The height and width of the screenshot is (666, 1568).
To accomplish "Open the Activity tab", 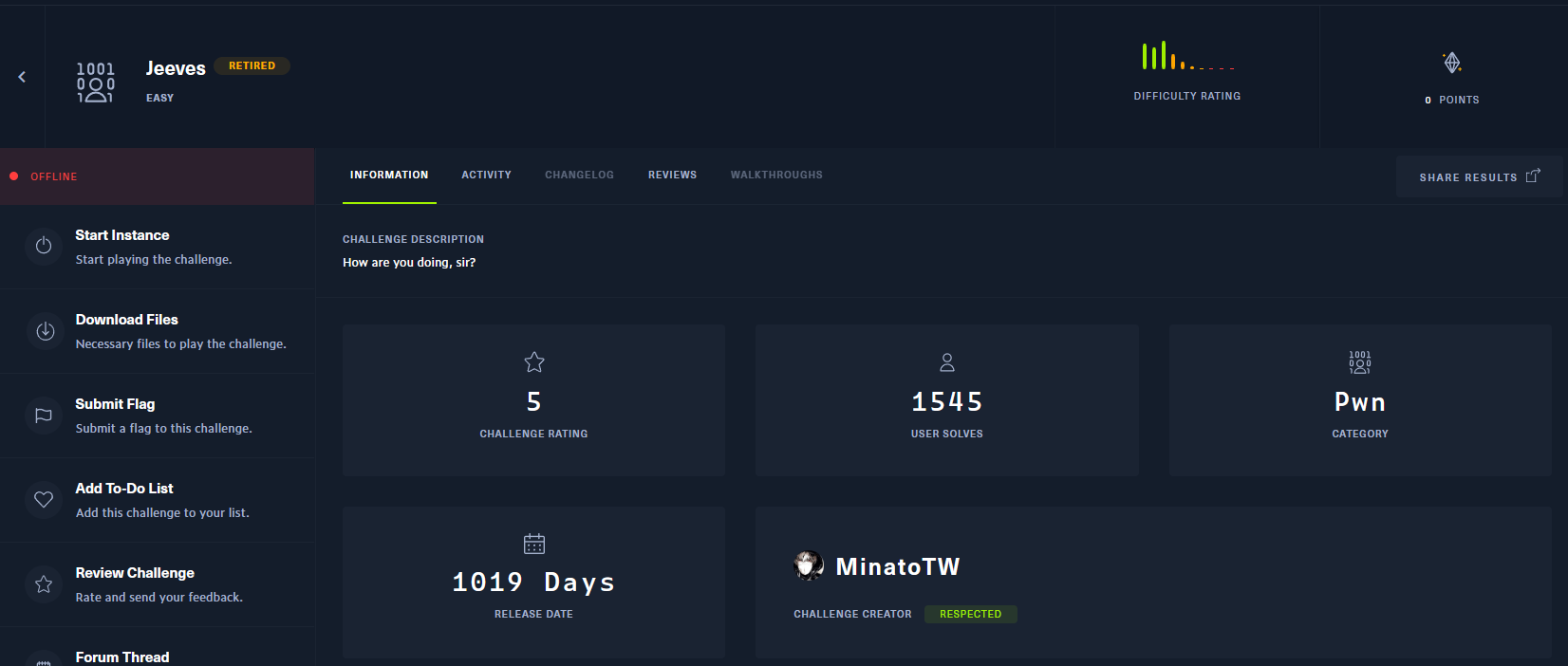I will [x=486, y=175].
